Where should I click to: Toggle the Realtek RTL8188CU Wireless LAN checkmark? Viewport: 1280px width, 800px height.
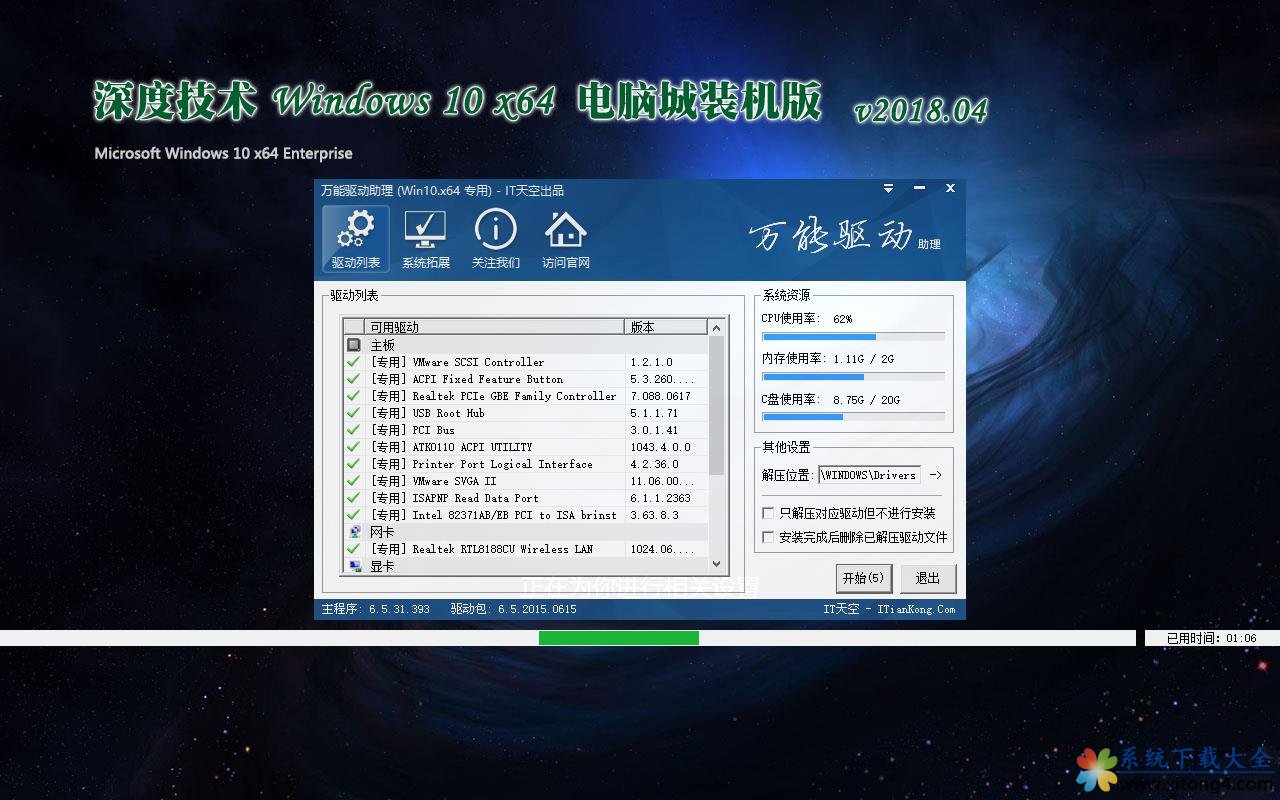[x=353, y=549]
